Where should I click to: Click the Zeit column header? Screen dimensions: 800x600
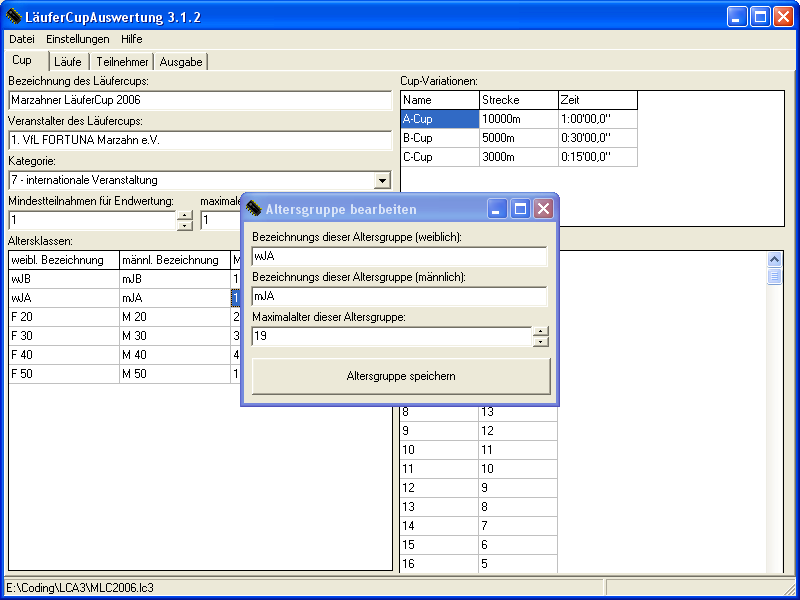coord(598,100)
